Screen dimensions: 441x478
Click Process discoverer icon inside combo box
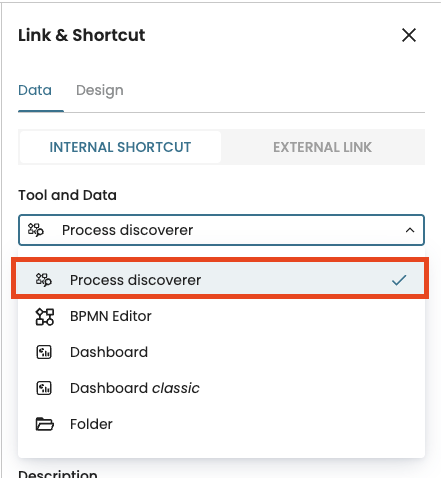pyautogui.click(x=36, y=230)
